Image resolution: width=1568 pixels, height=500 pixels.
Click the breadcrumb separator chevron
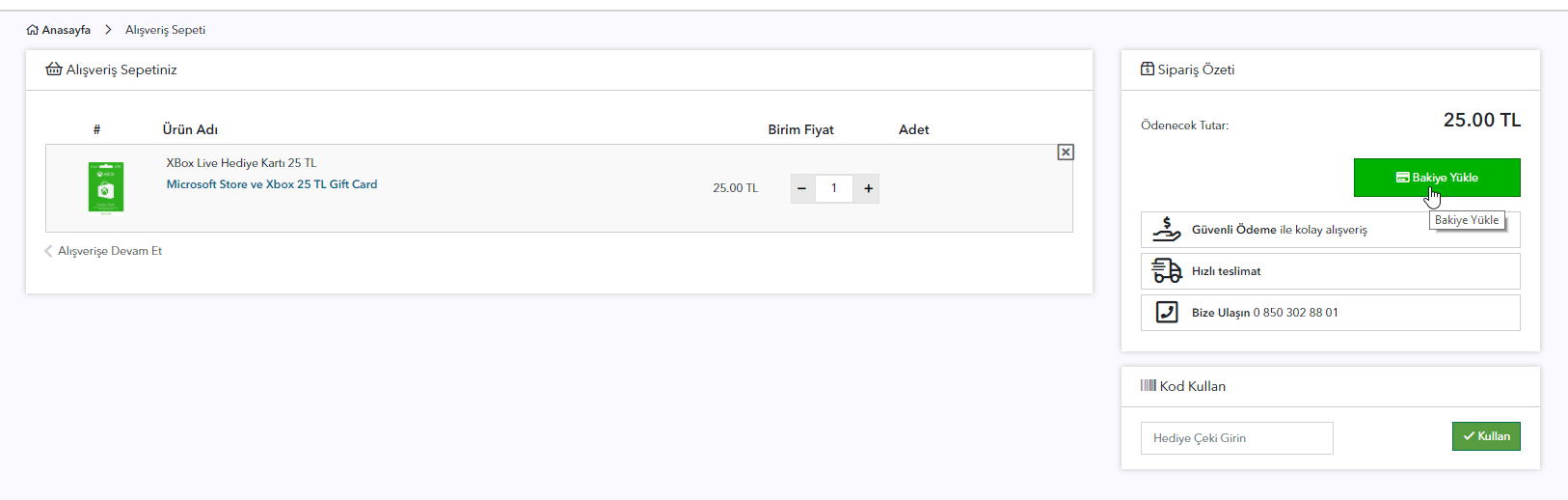108,30
